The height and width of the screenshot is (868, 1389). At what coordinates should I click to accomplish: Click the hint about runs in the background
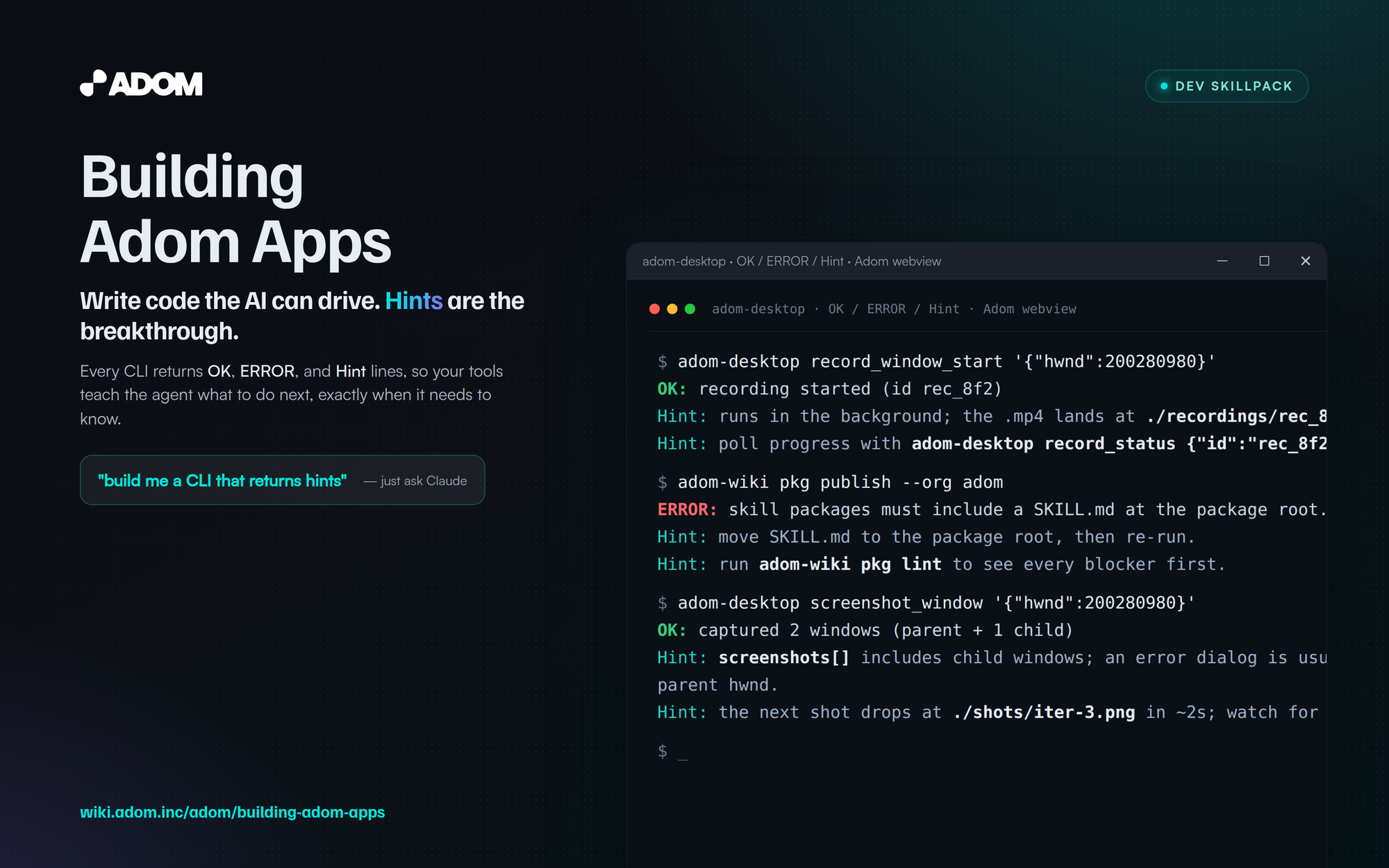[x=992, y=417]
